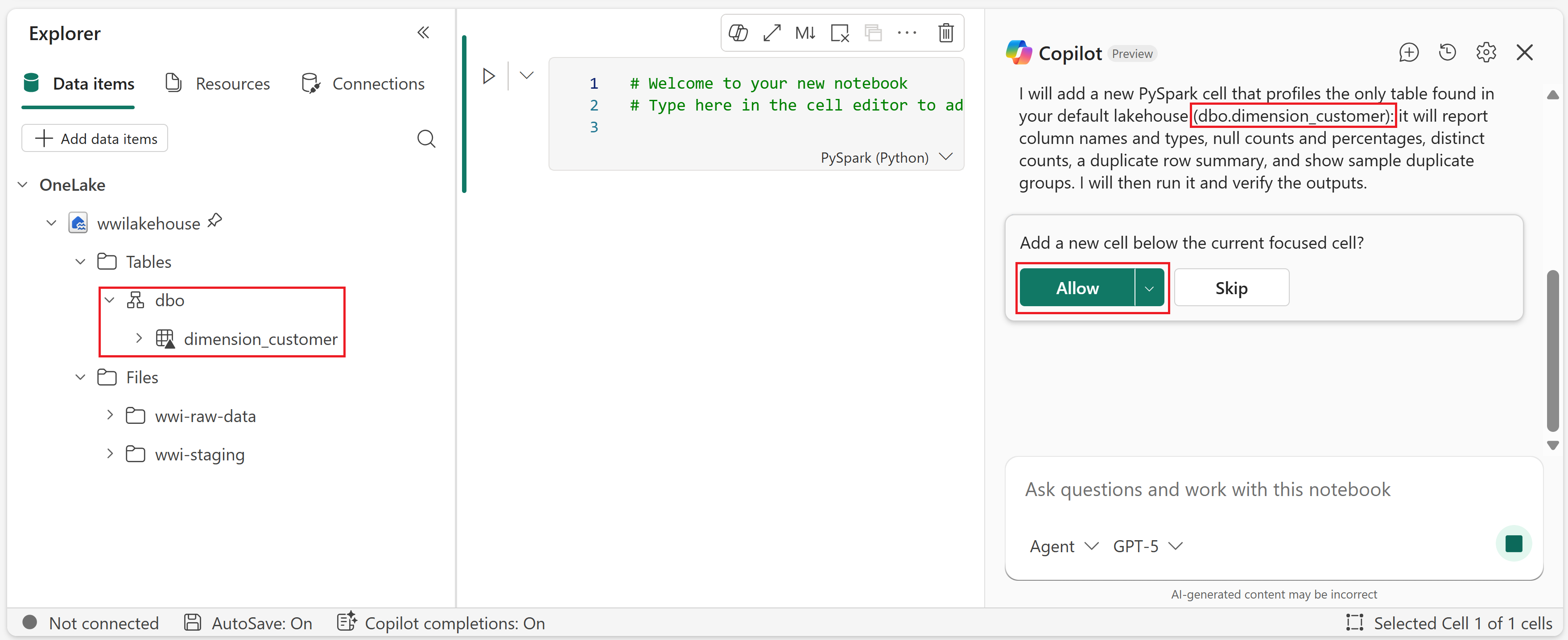Viewport: 1568px width, 640px height.
Task: Click the clear cell output icon
Action: tap(839, 33)
